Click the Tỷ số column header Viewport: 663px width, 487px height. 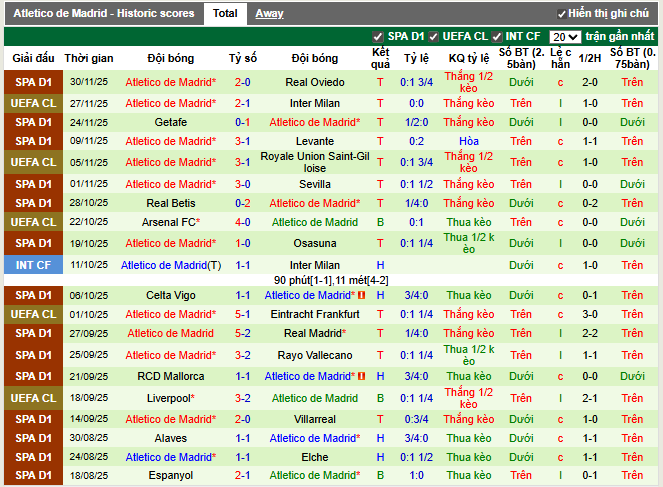point(243,58)
